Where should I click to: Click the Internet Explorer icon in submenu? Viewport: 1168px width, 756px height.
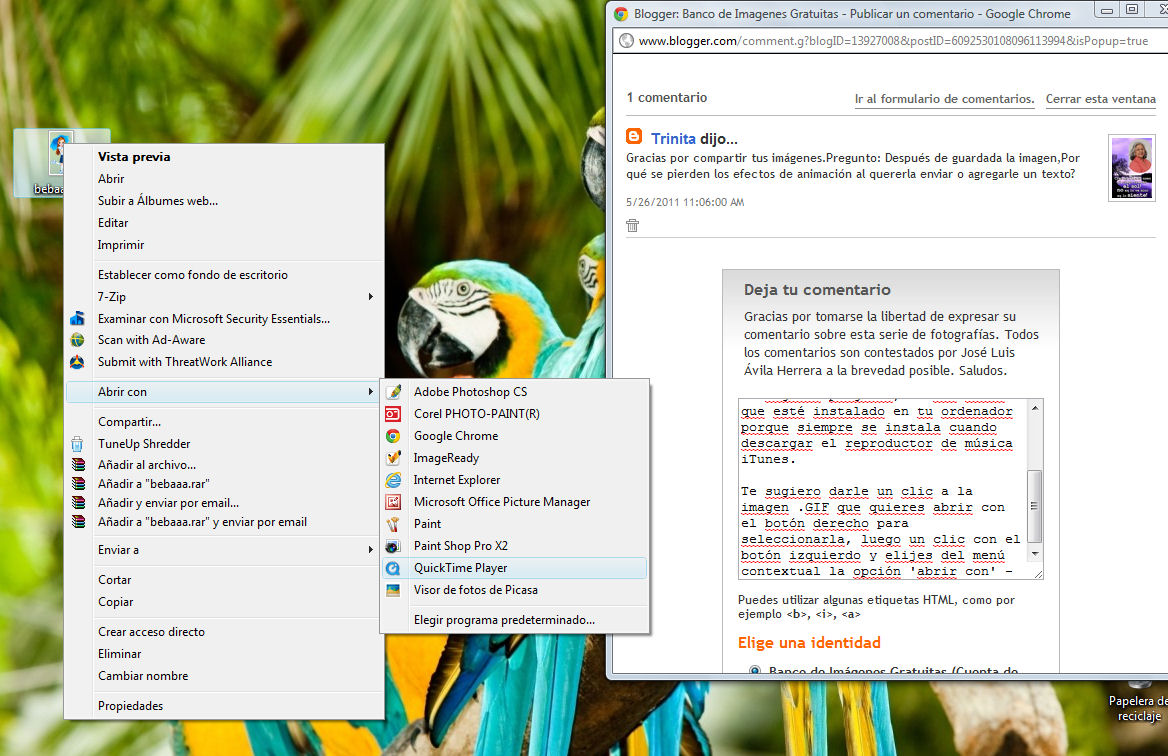(393, 480)
